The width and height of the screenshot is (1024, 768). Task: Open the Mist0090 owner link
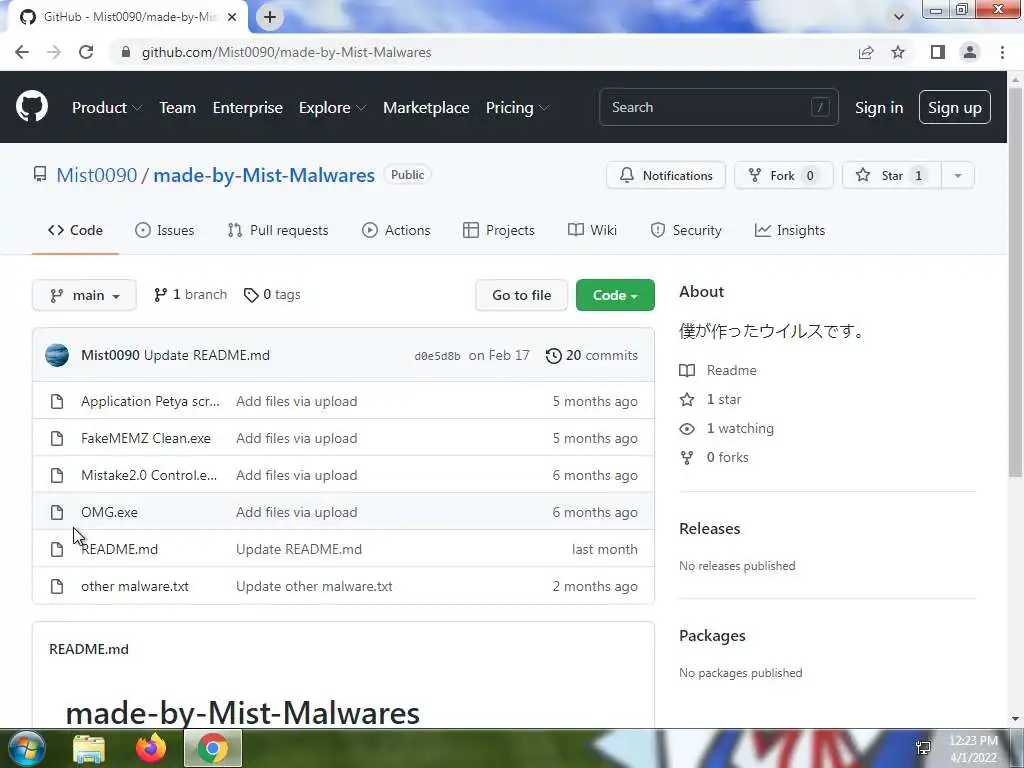pos(97,175)
